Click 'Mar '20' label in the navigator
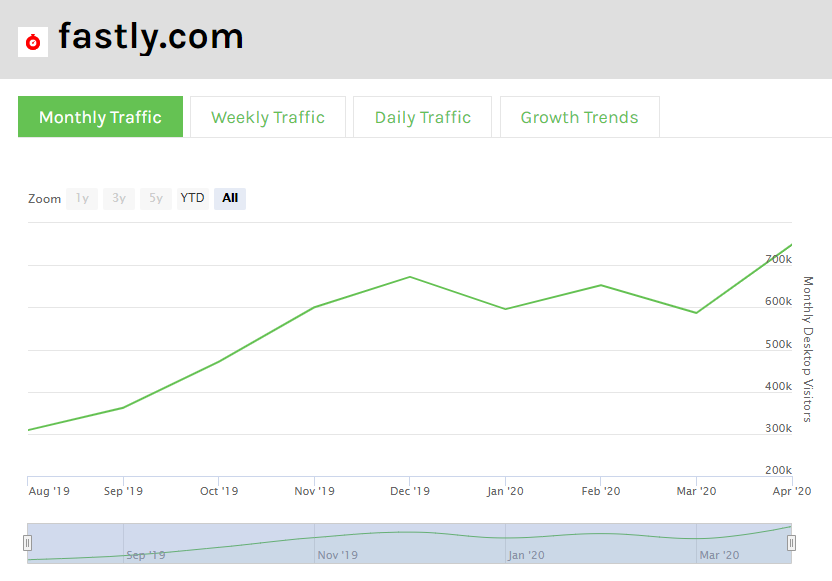Screen dimensions: 832x581 (719, 555)
